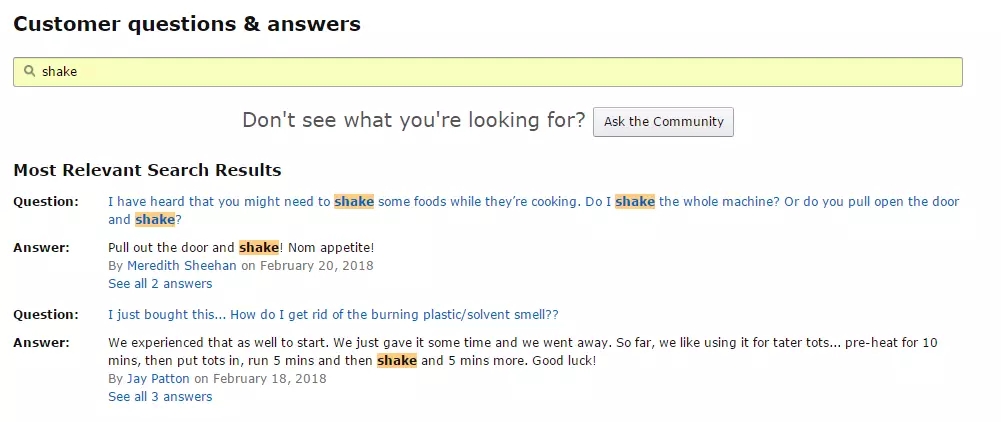Open the question about shaking the whole machine
1001x422 pixels.
533,211
